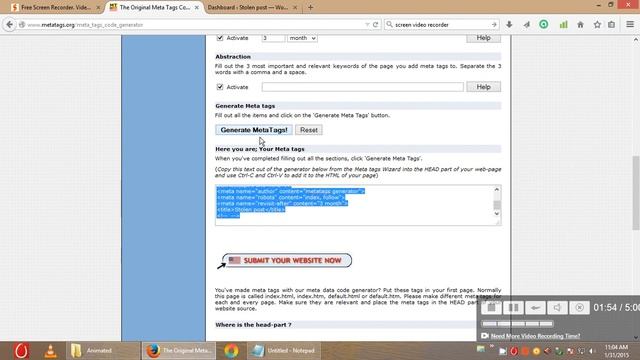
Task: Click Help beside the month dropdown
Action: (483, 38)
